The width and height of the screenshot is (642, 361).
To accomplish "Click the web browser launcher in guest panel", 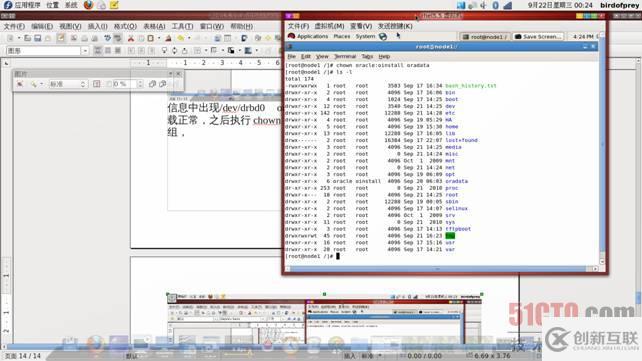I will pos(383,36).
